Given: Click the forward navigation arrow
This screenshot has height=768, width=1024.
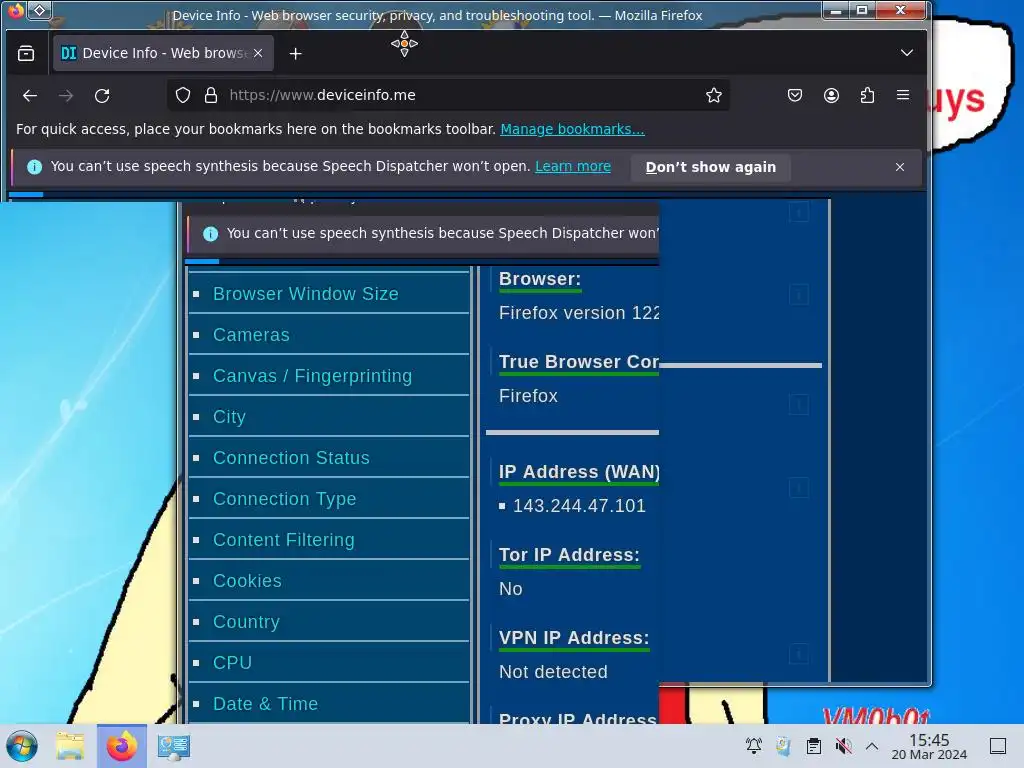Looking at the screenshot, I should (x=66, y=95).
